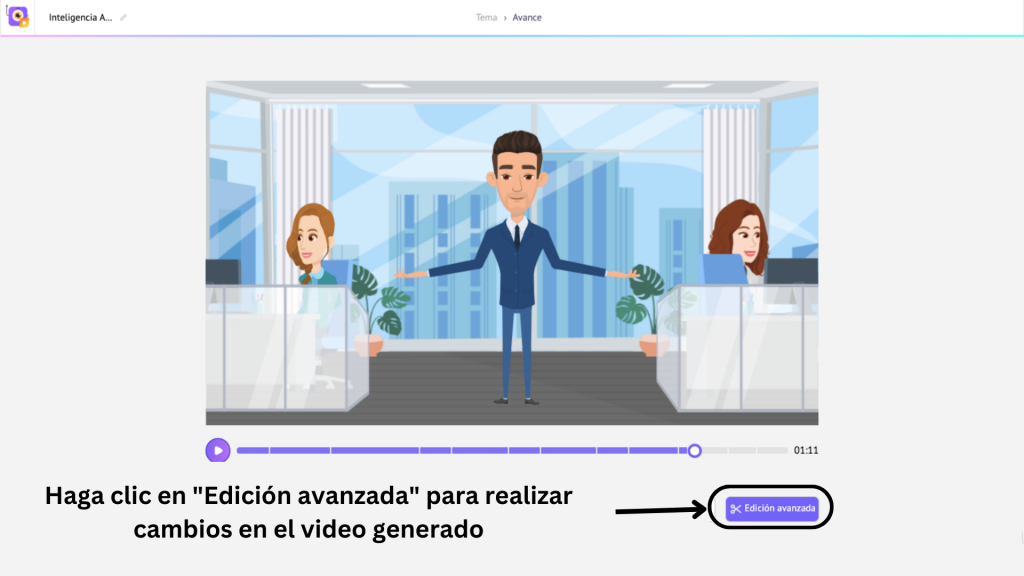
Task: Click the purple app logo icon
Action: [17, 17]
